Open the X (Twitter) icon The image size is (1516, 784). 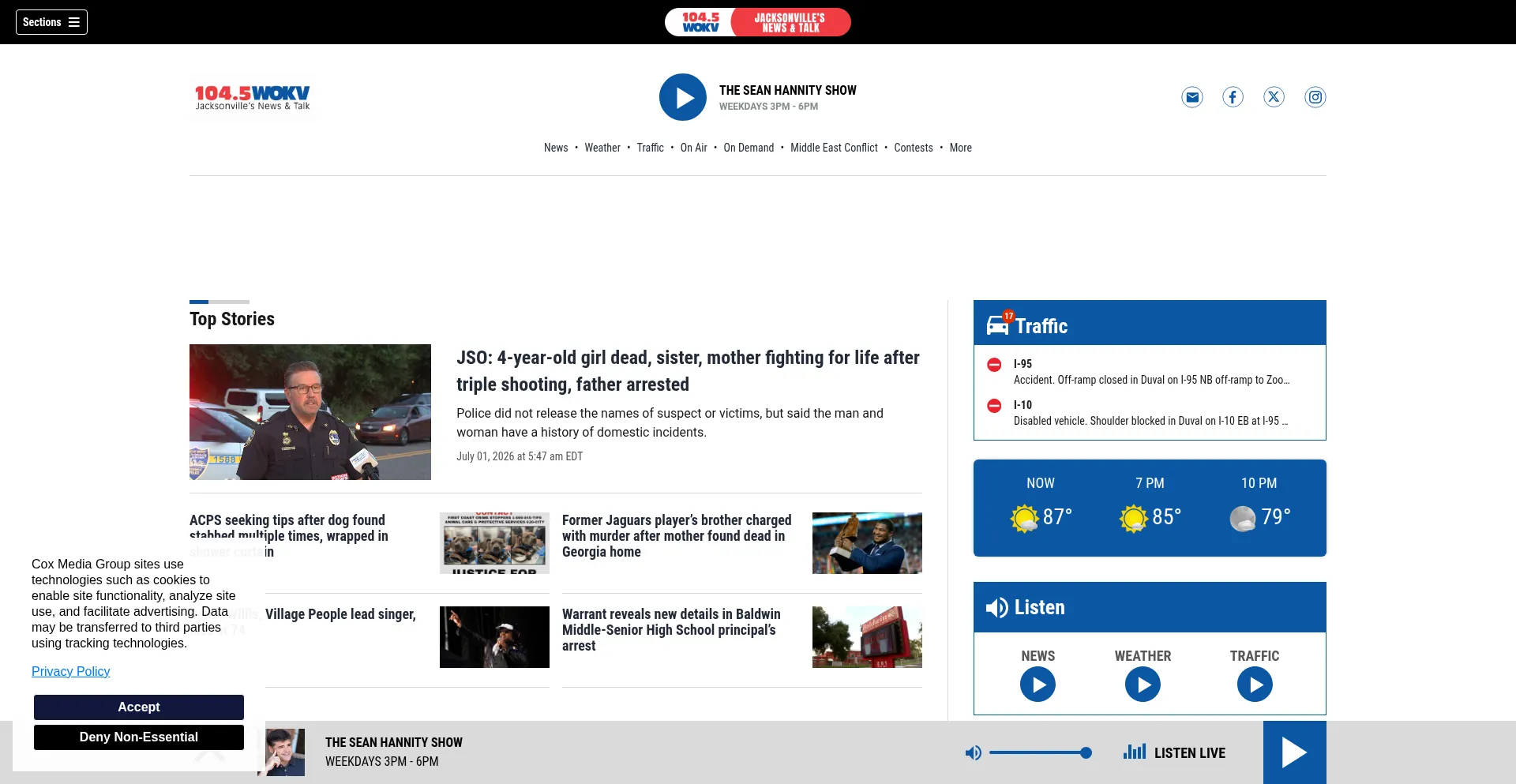(1274, 97)
